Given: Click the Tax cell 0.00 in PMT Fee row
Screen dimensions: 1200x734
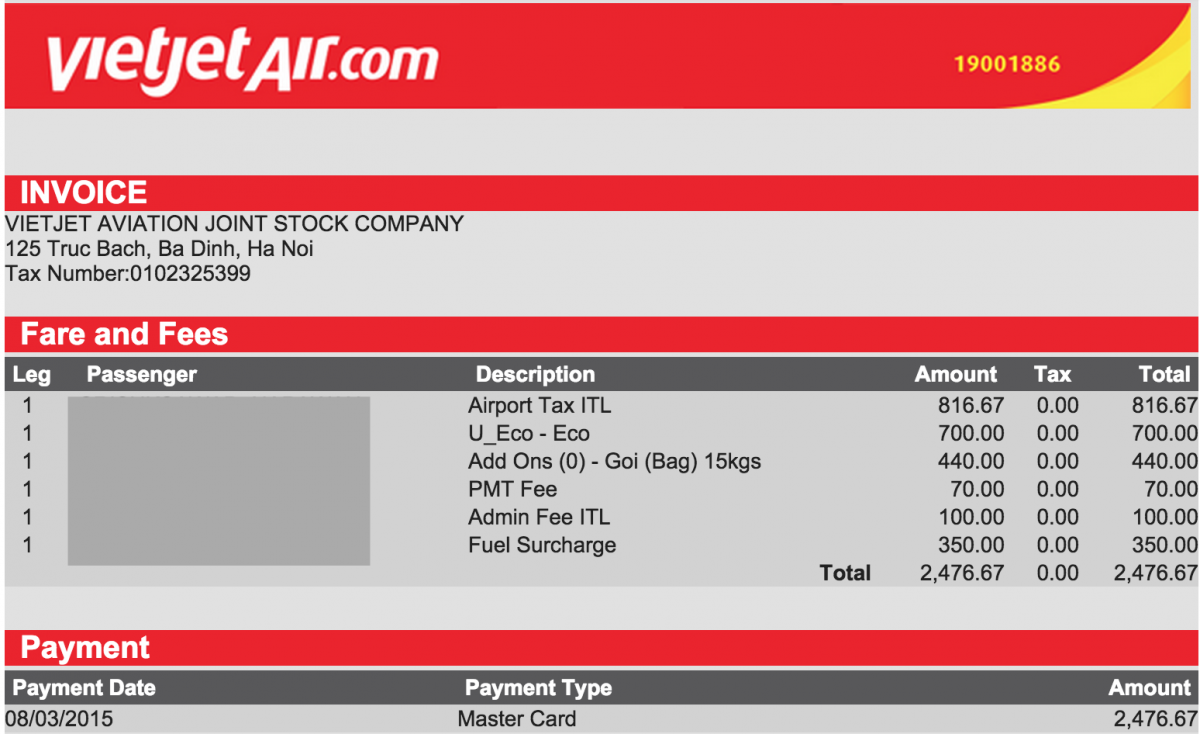Looking at the screenshot, I should pyautogui.click(x=1058, y=490).
